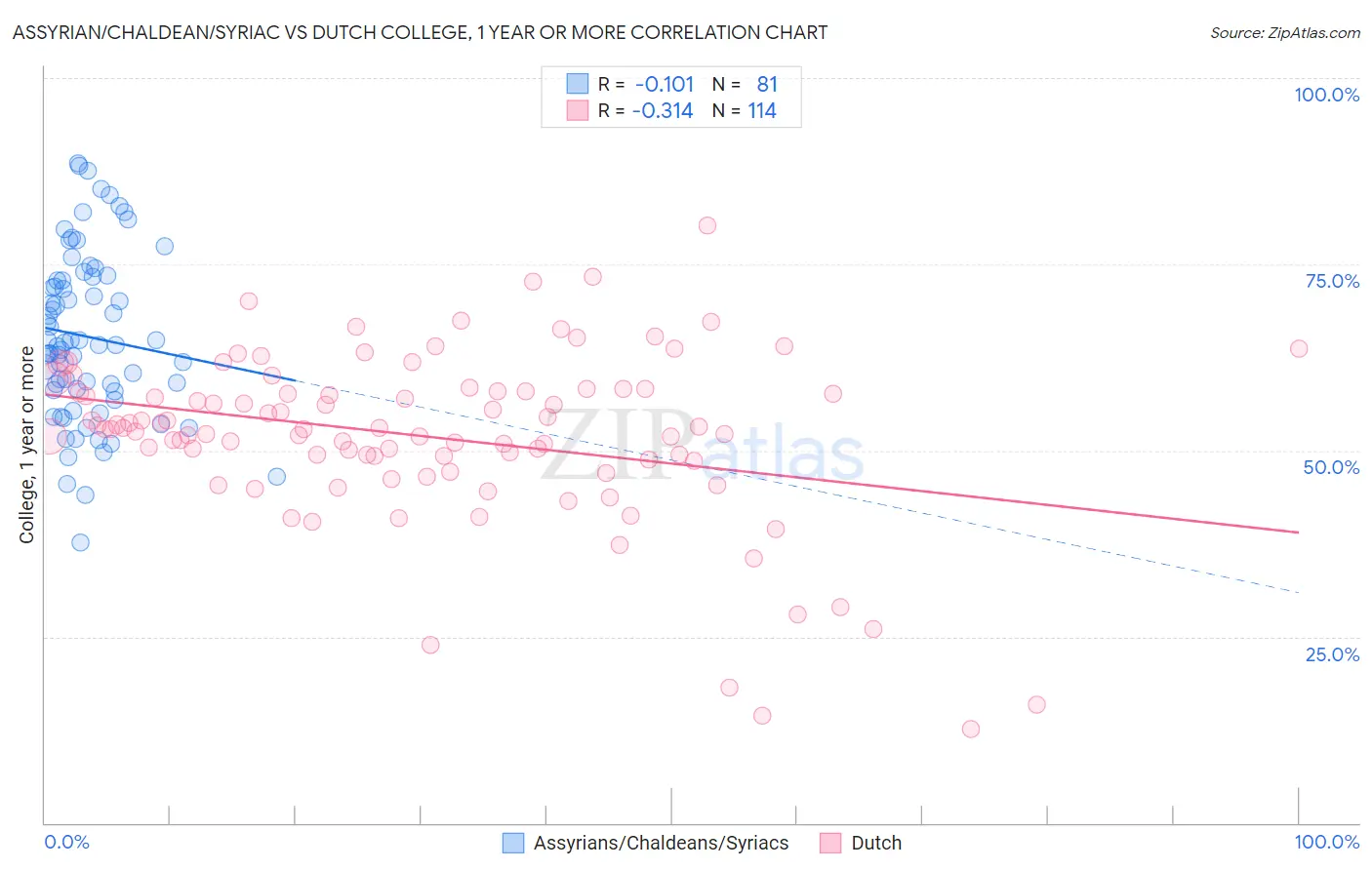Click the pink data point at far right
This screenshot has width=1372, height=870.
(x=1299, y=348)
